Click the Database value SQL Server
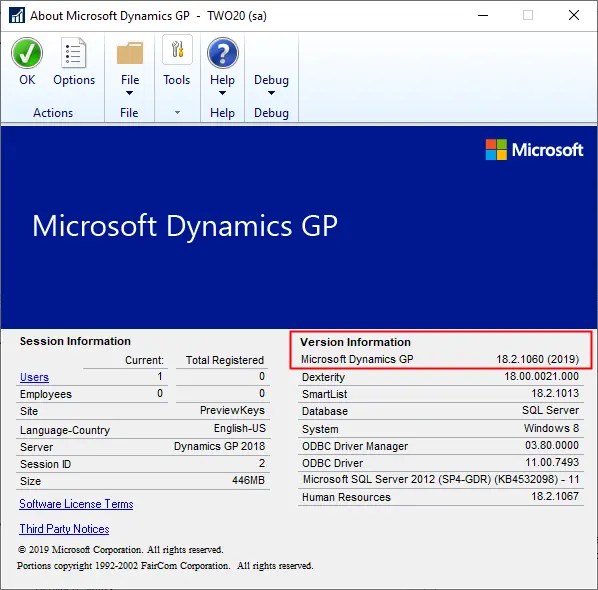598x590 pixels. click(x=550, y=410)
